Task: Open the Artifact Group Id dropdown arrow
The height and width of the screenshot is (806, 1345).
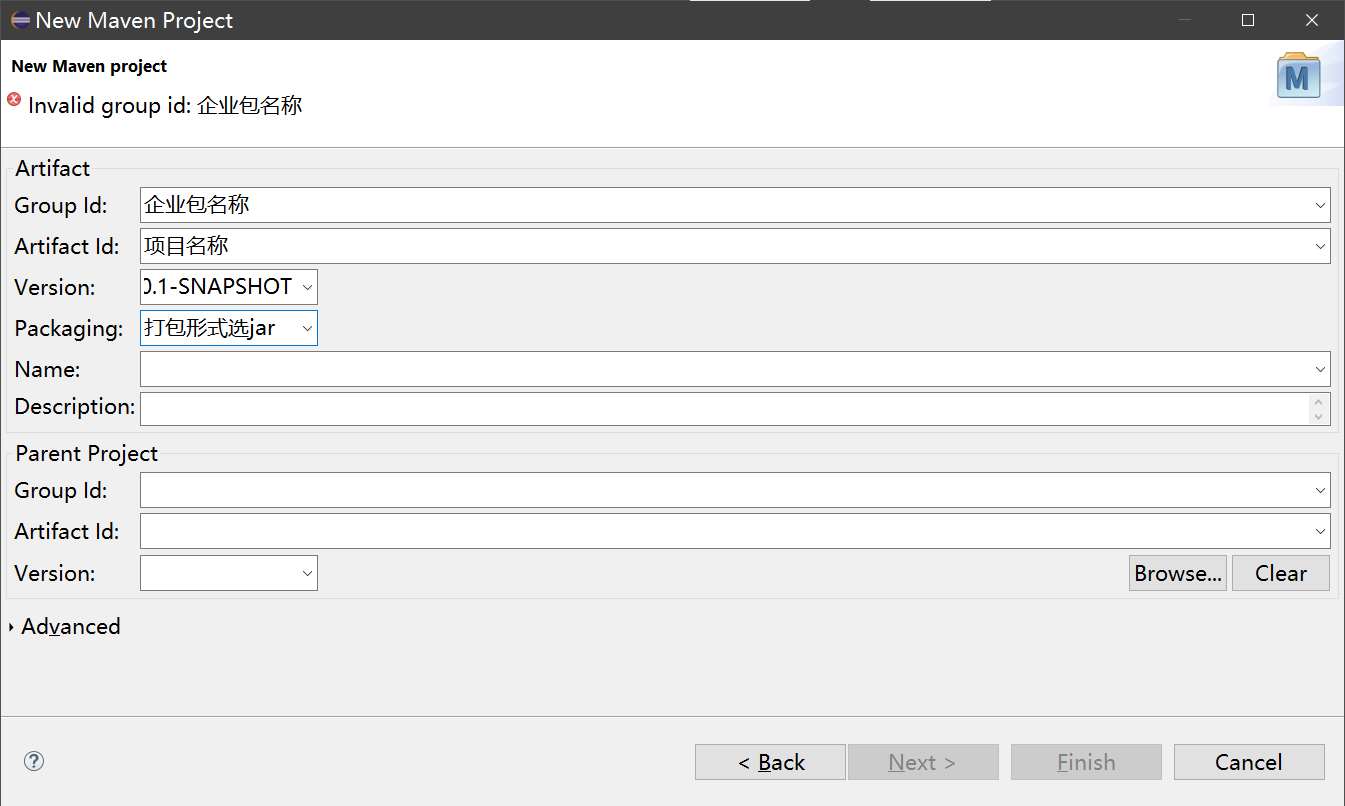Action: point(1320,205)
